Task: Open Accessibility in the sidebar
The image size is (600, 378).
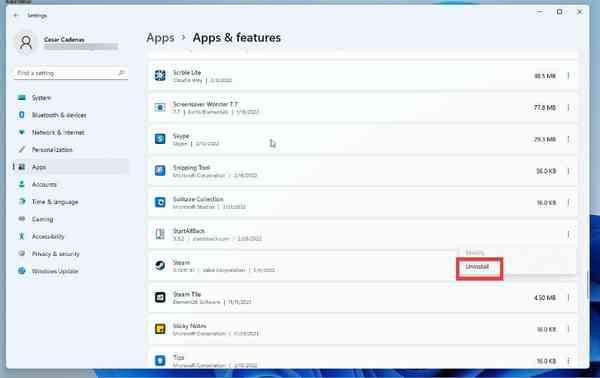Action: pyautogui.click(x=71, y=236)
